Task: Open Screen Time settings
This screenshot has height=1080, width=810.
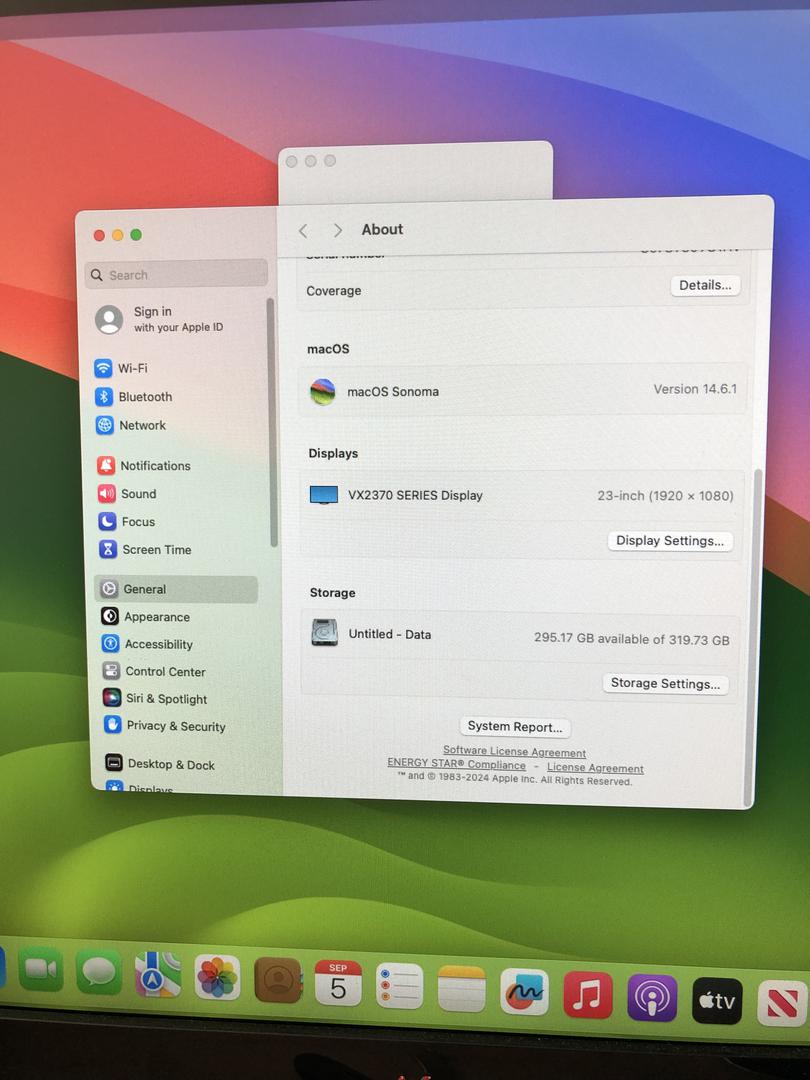Action: (x=155, y=550)
